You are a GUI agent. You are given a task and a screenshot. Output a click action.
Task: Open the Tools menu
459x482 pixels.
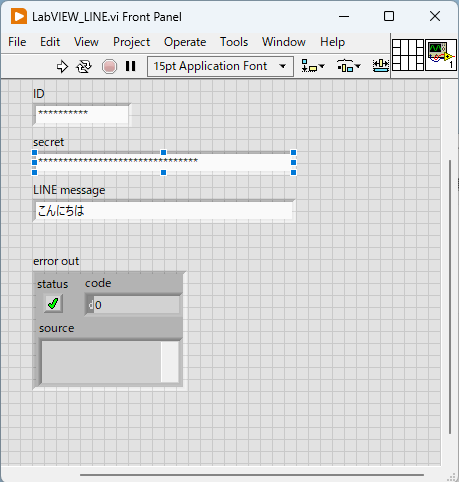pyautogui.click(x=234, y=42)
